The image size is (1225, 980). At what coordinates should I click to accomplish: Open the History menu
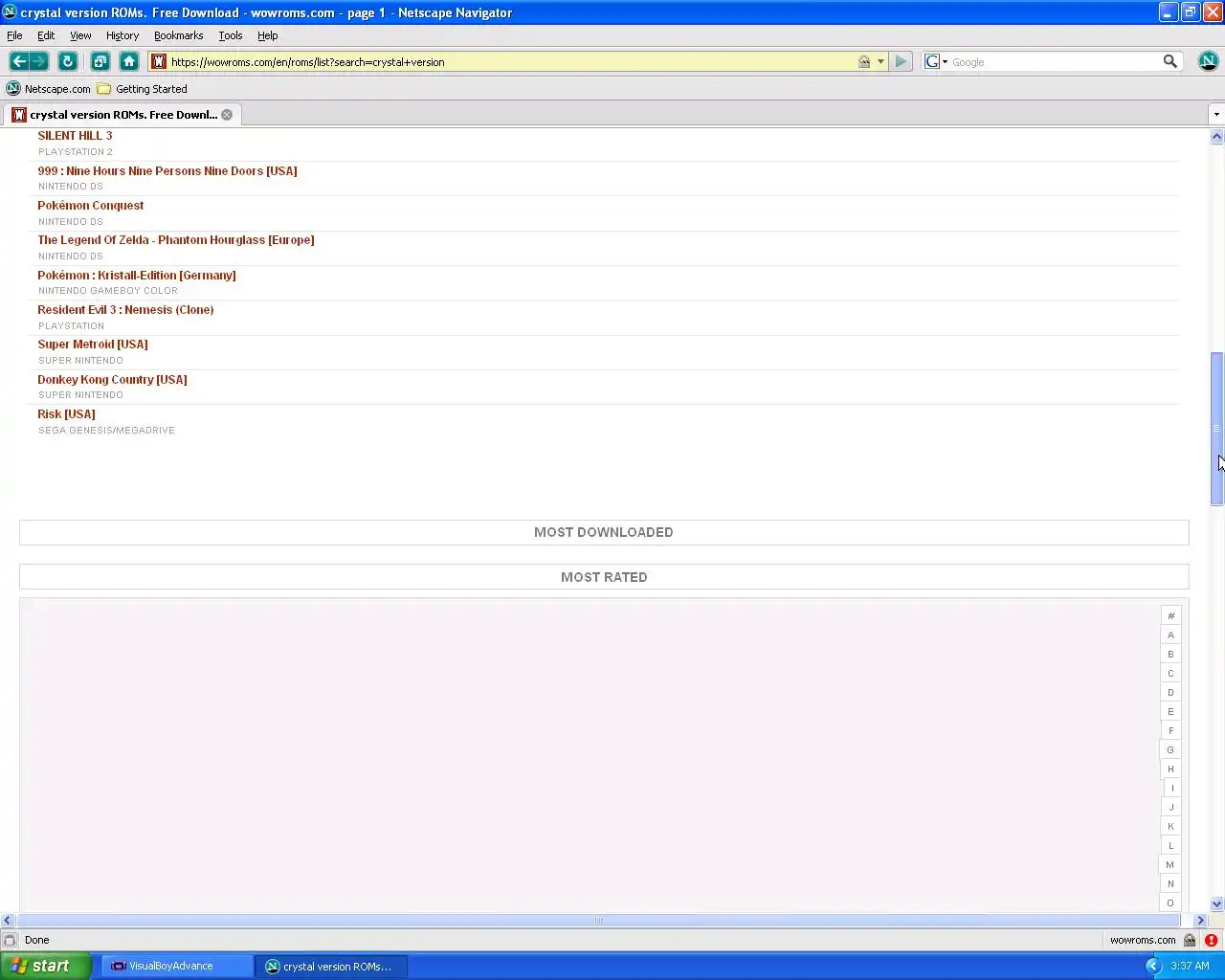tap(122, 35)
